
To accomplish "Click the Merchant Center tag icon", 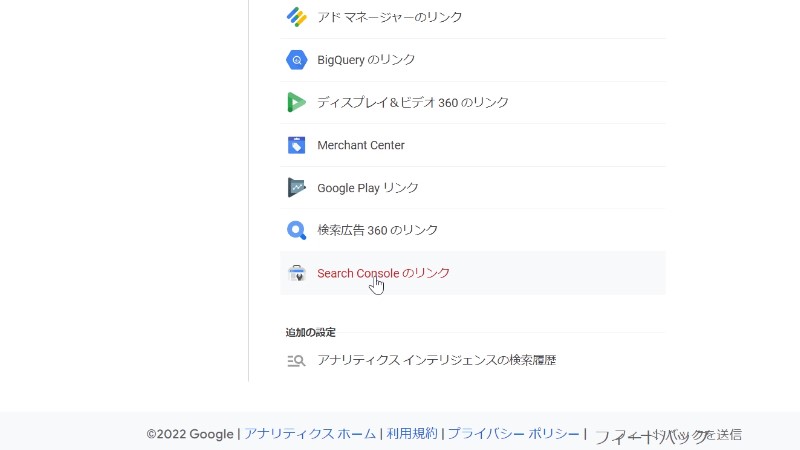I will pos(296,145).
